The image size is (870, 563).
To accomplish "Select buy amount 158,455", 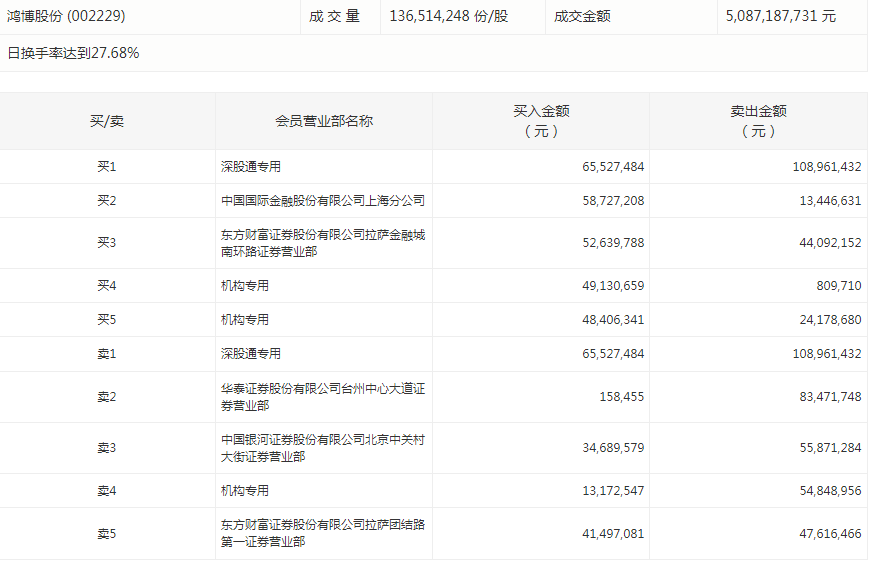I will tap(621, 397).
